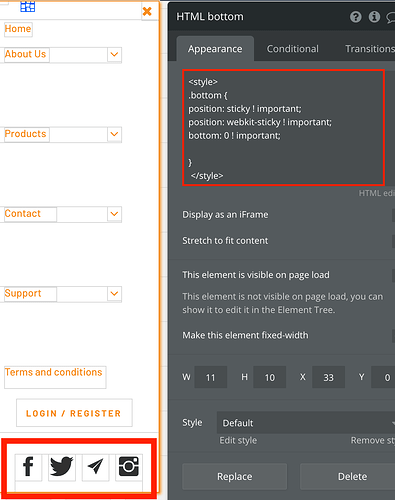Click the LOGIN / REGISTER button
Viewport: 395px width, 500px height.
point(74,413)
